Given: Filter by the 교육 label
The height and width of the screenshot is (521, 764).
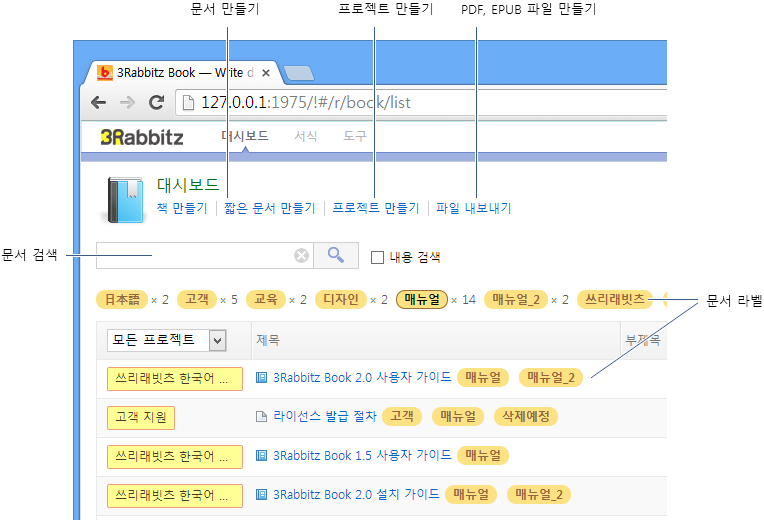Looking at the screenshot, I should point(266,299).
